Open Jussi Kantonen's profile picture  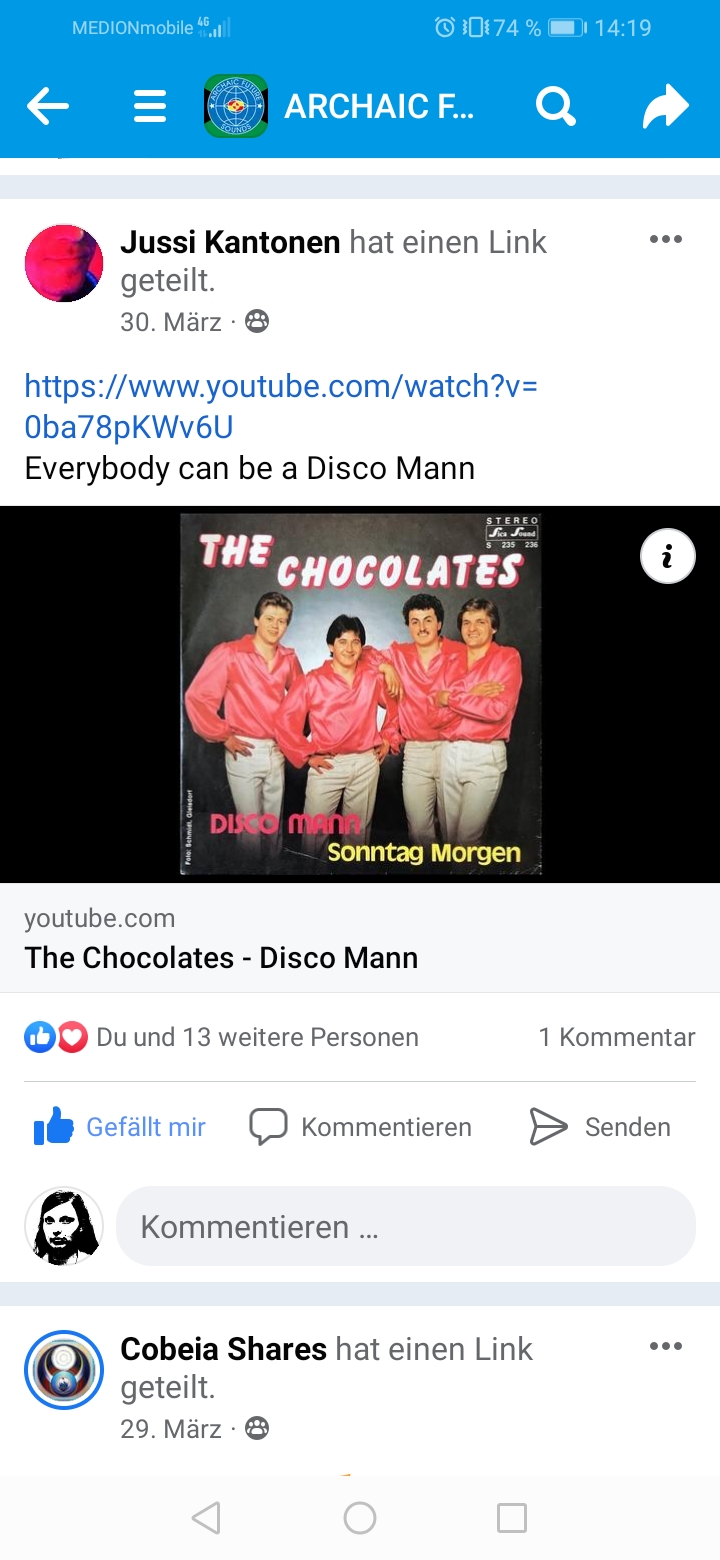[64, 263]
